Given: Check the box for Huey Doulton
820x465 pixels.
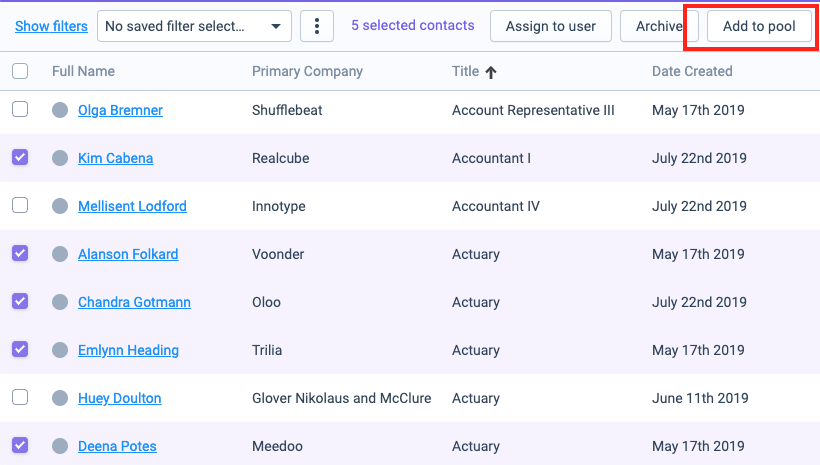Looking at the screenshot, I should coord(20,397).
